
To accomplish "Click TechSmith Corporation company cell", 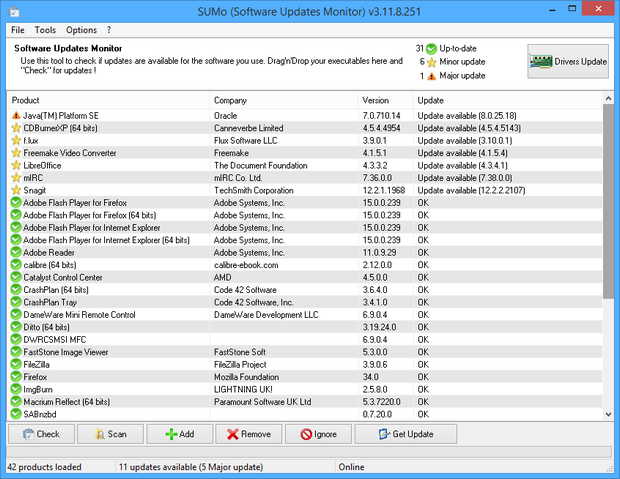I will pos(254,190).
